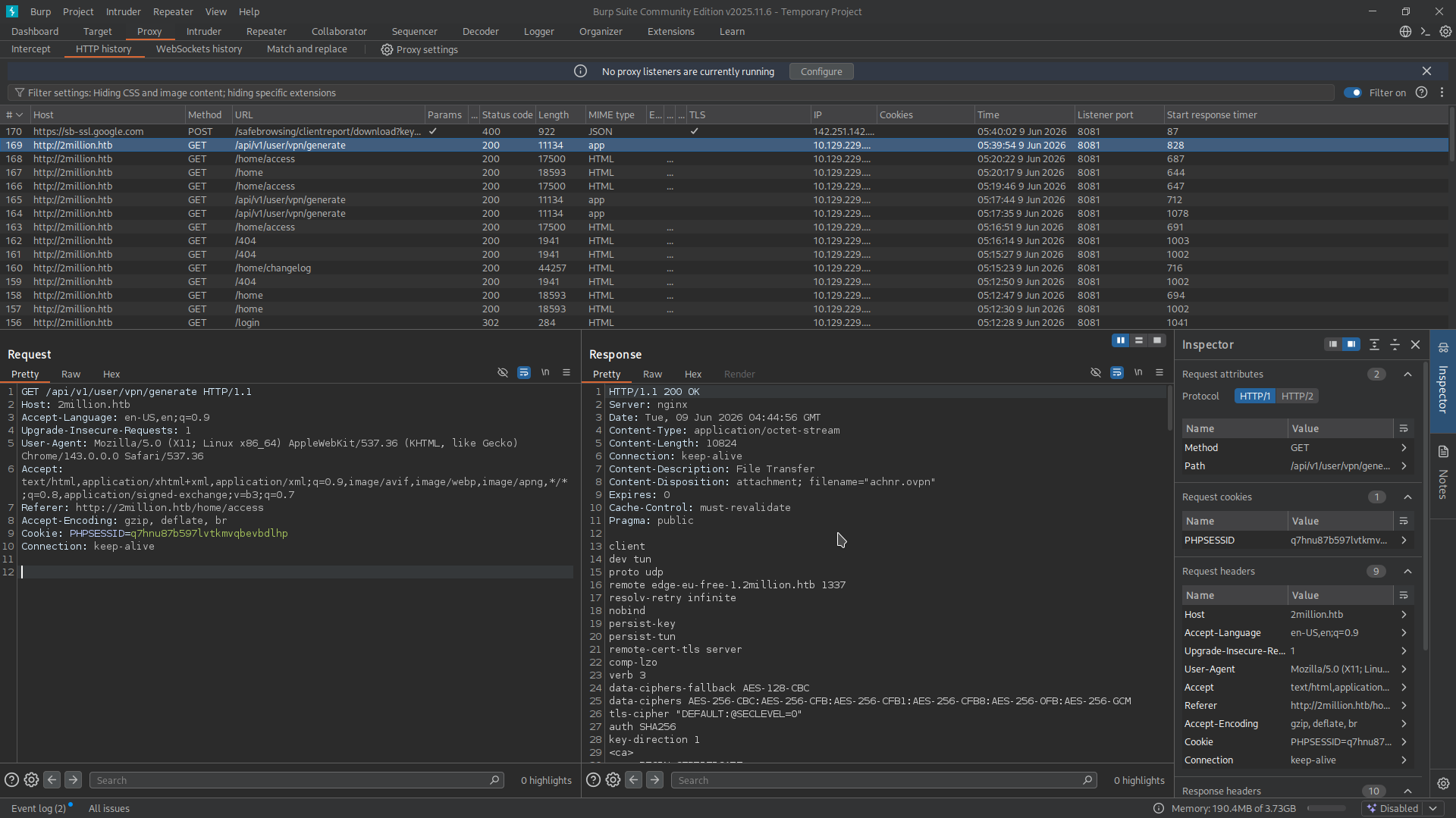
Task: Expand the Method attribute row
Action: pos(1404,448)
